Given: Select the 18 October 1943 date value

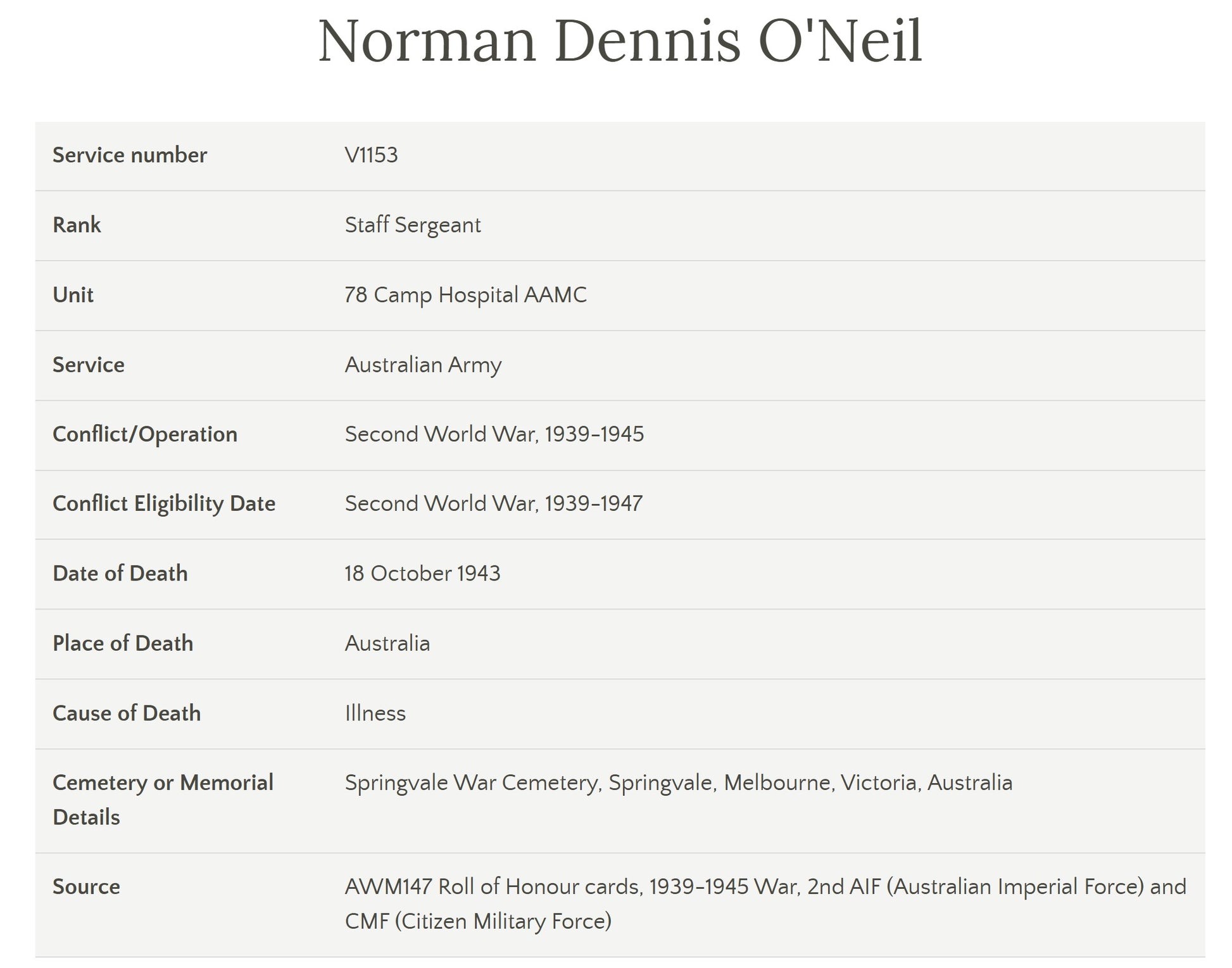Looking at the screenshot, I should pos(422,574).
